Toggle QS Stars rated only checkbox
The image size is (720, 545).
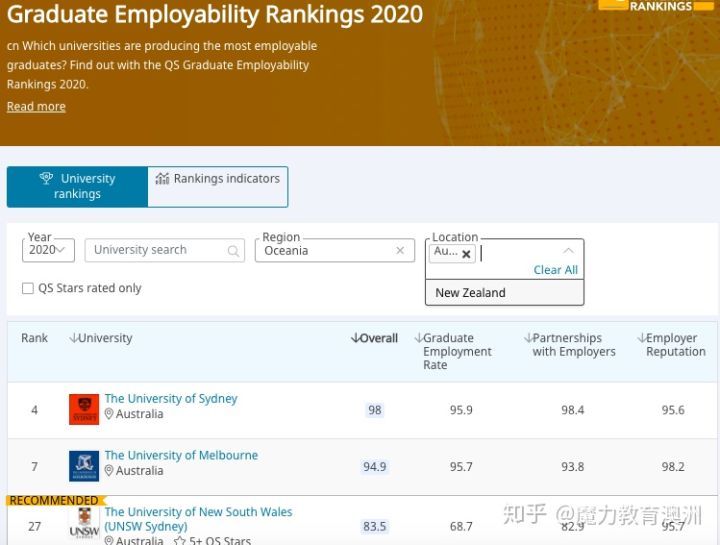coord(28,288)
